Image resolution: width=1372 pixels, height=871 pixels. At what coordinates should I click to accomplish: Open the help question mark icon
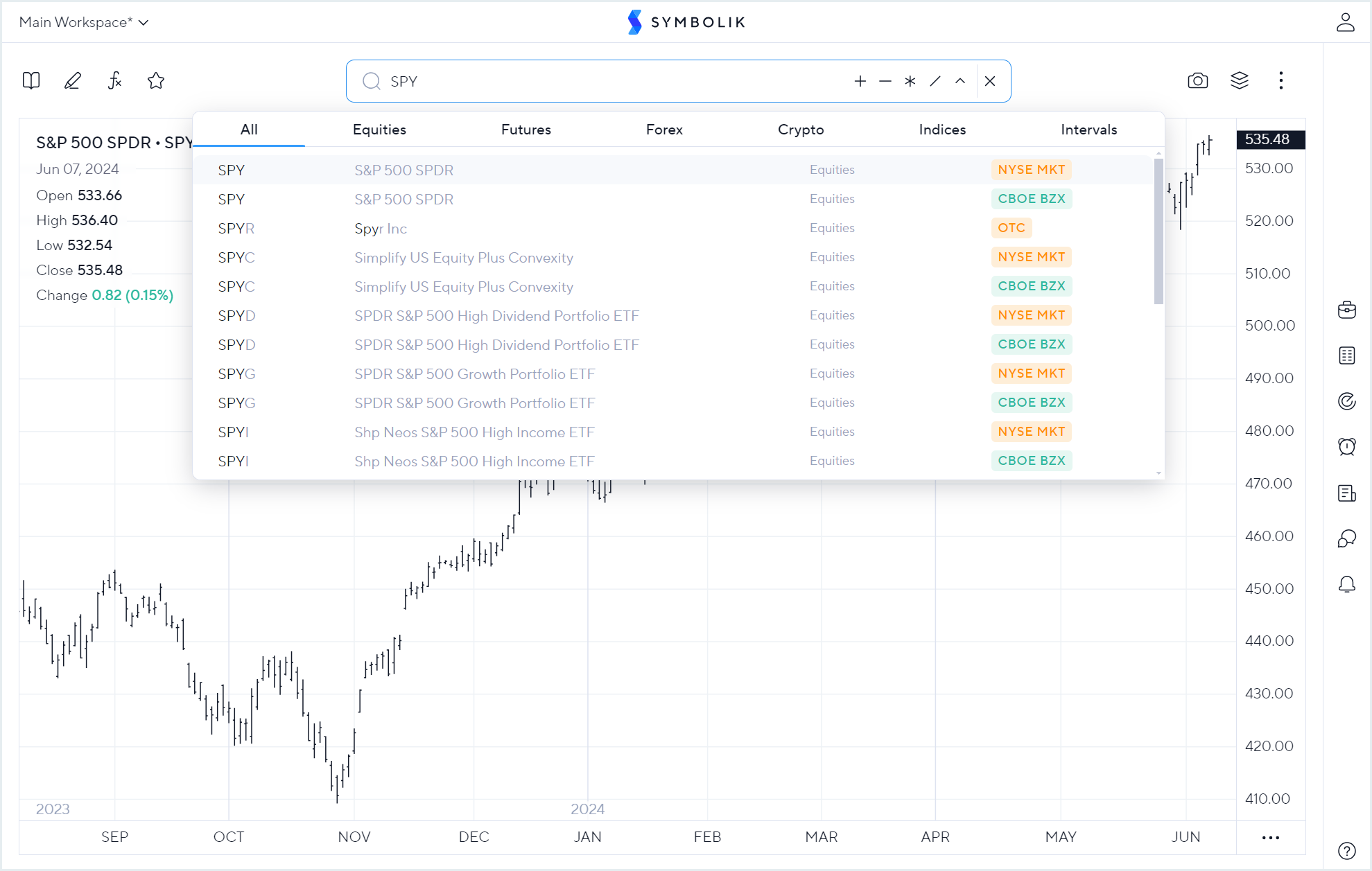point(1347,850)
